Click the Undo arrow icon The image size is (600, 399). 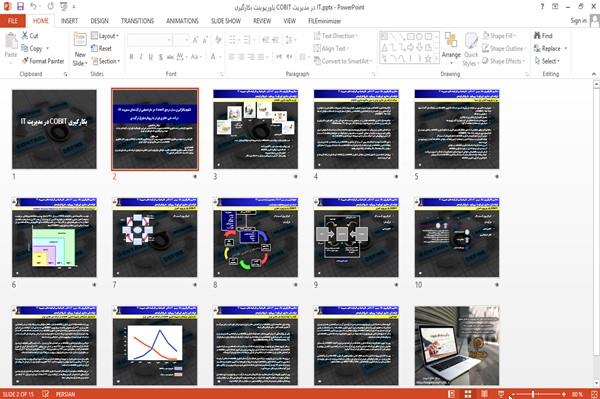[x=34, y=7]
